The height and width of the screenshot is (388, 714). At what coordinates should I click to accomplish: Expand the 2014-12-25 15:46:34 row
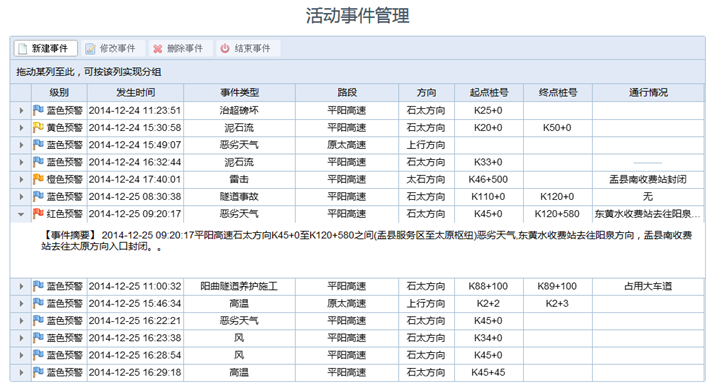click(x=21, y=304)
